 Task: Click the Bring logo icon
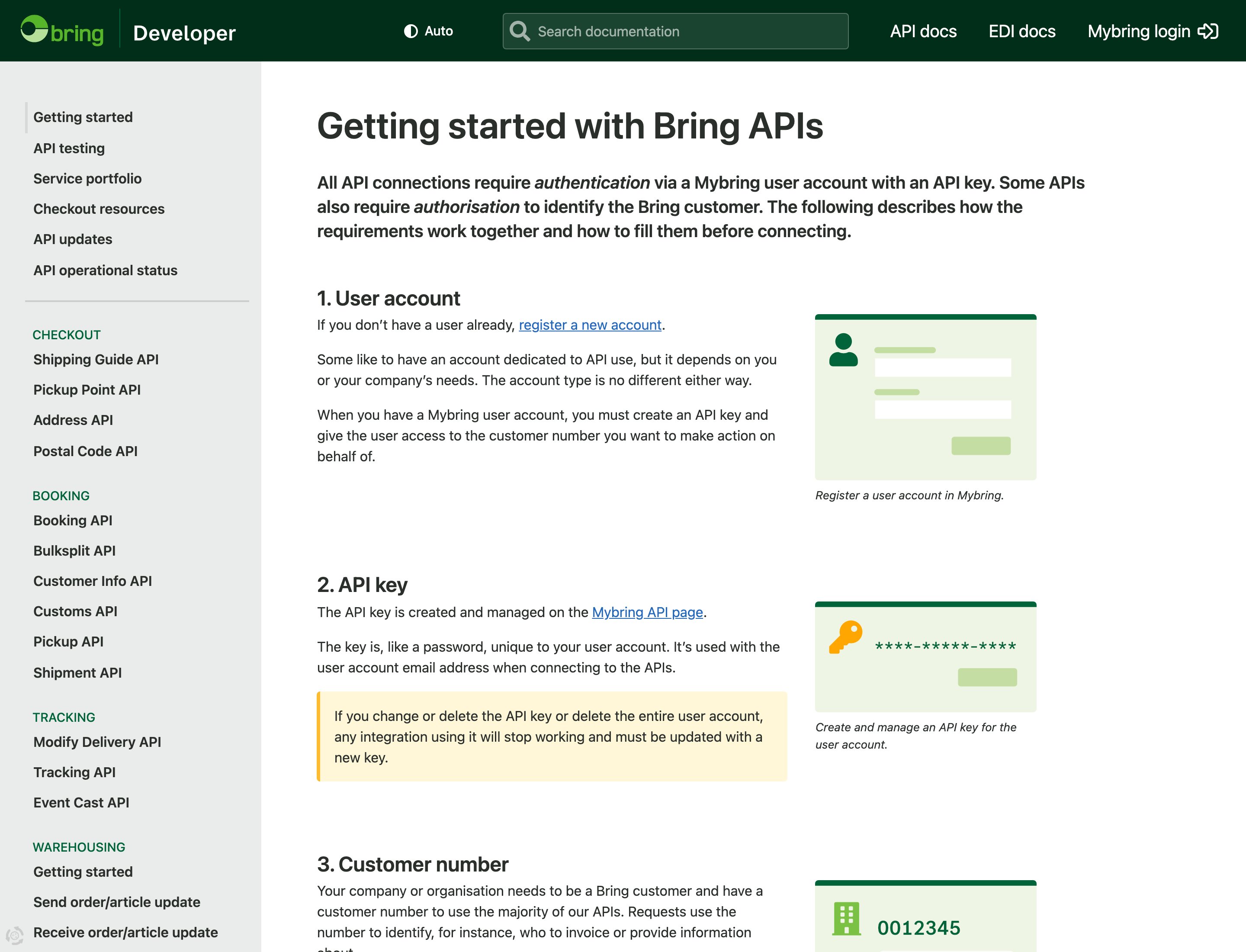[62, 31]
